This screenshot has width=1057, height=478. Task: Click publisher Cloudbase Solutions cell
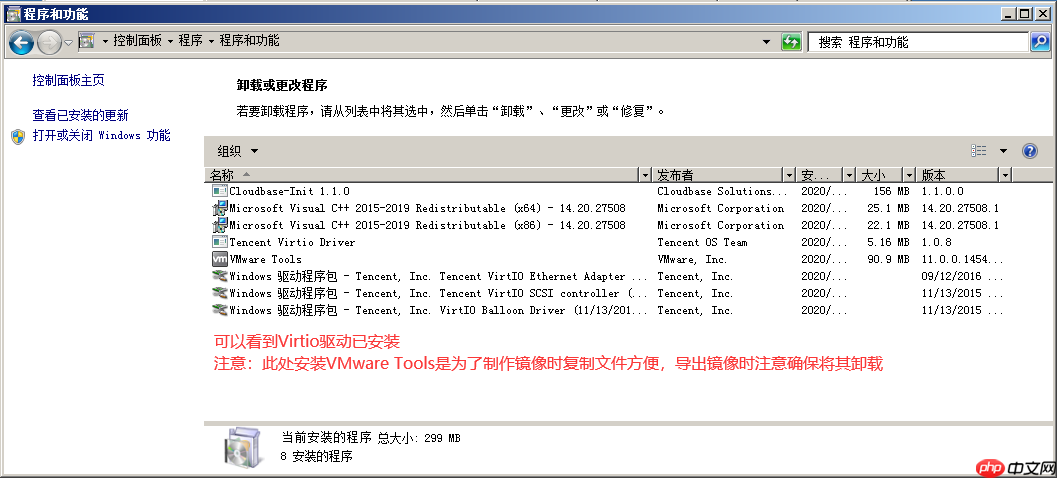coord(723,191)
